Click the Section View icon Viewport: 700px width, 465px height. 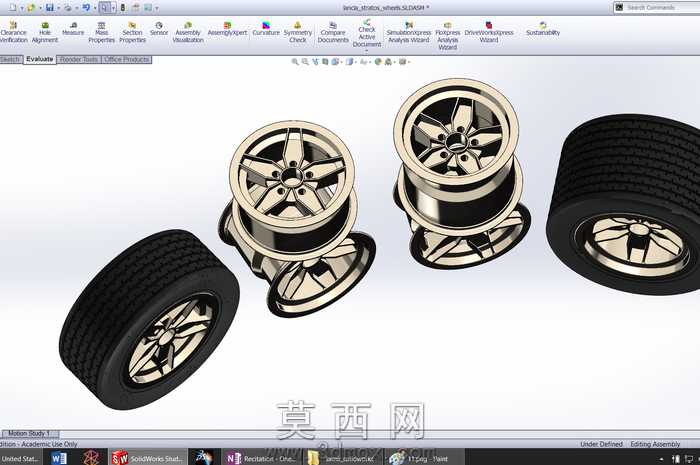point(325,62)
